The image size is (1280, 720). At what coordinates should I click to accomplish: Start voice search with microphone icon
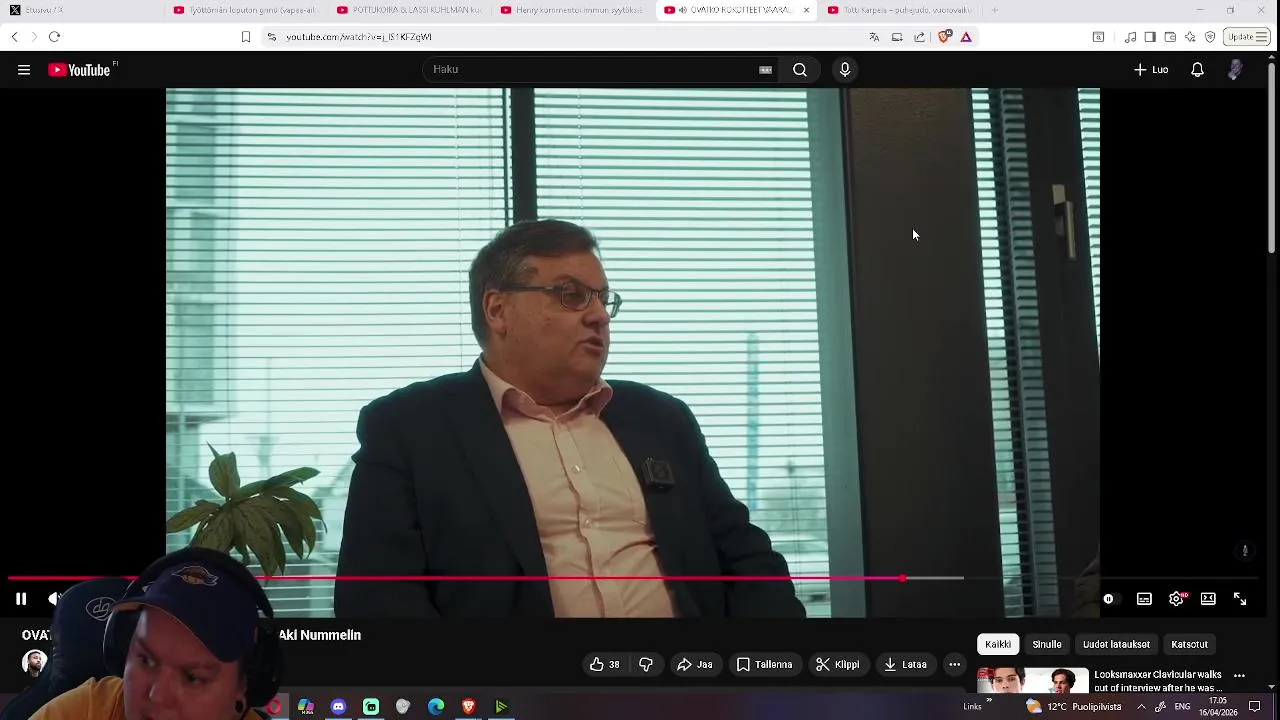(x=845, y=70)
